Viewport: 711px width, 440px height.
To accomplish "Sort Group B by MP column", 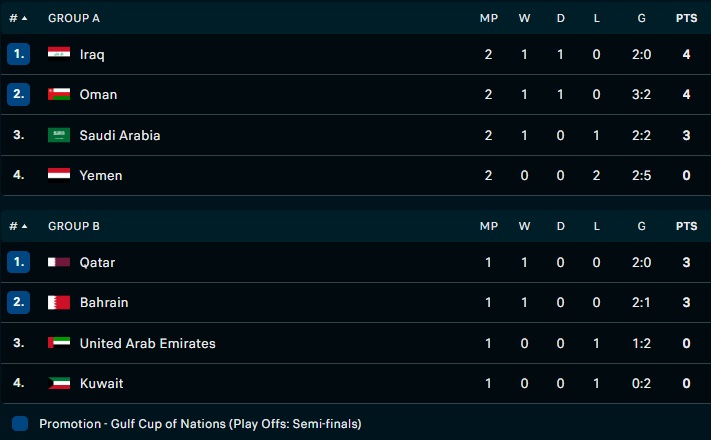I will pos(488,226).
